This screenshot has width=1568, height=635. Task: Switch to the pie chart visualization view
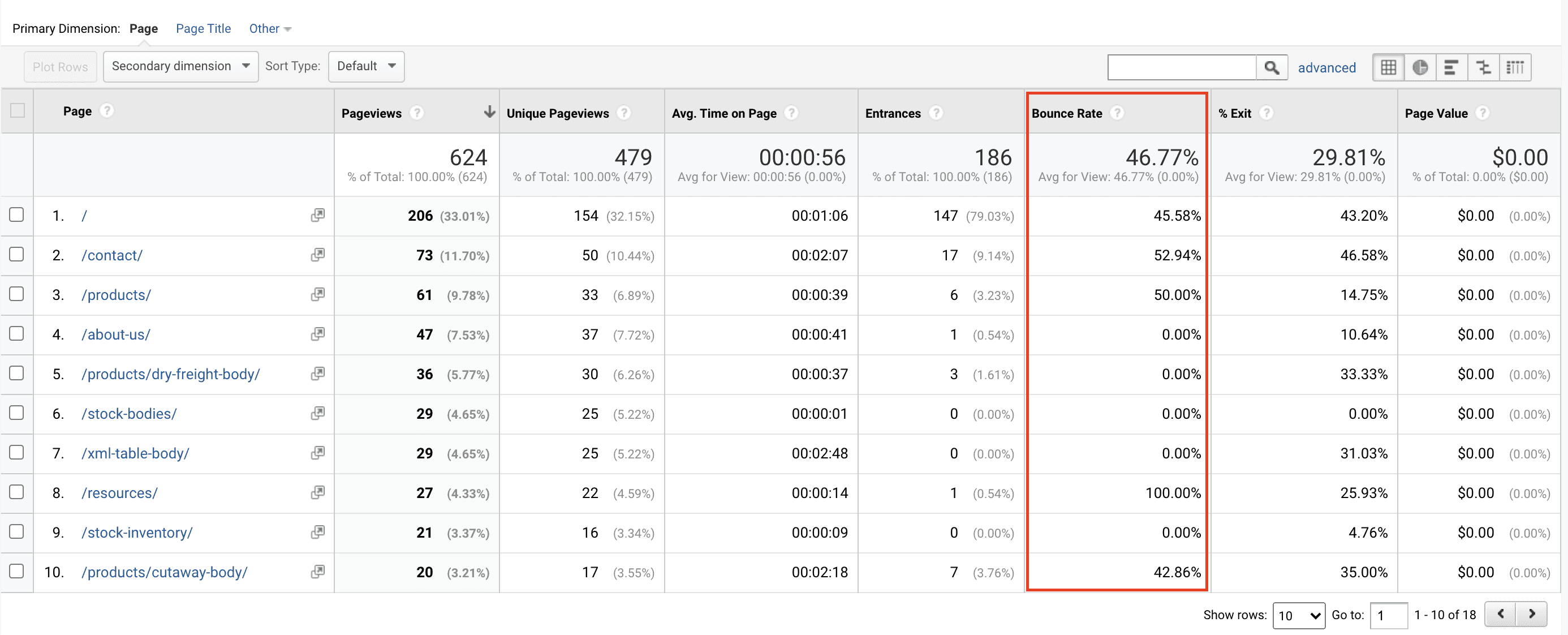click(x=1420, y=67)
